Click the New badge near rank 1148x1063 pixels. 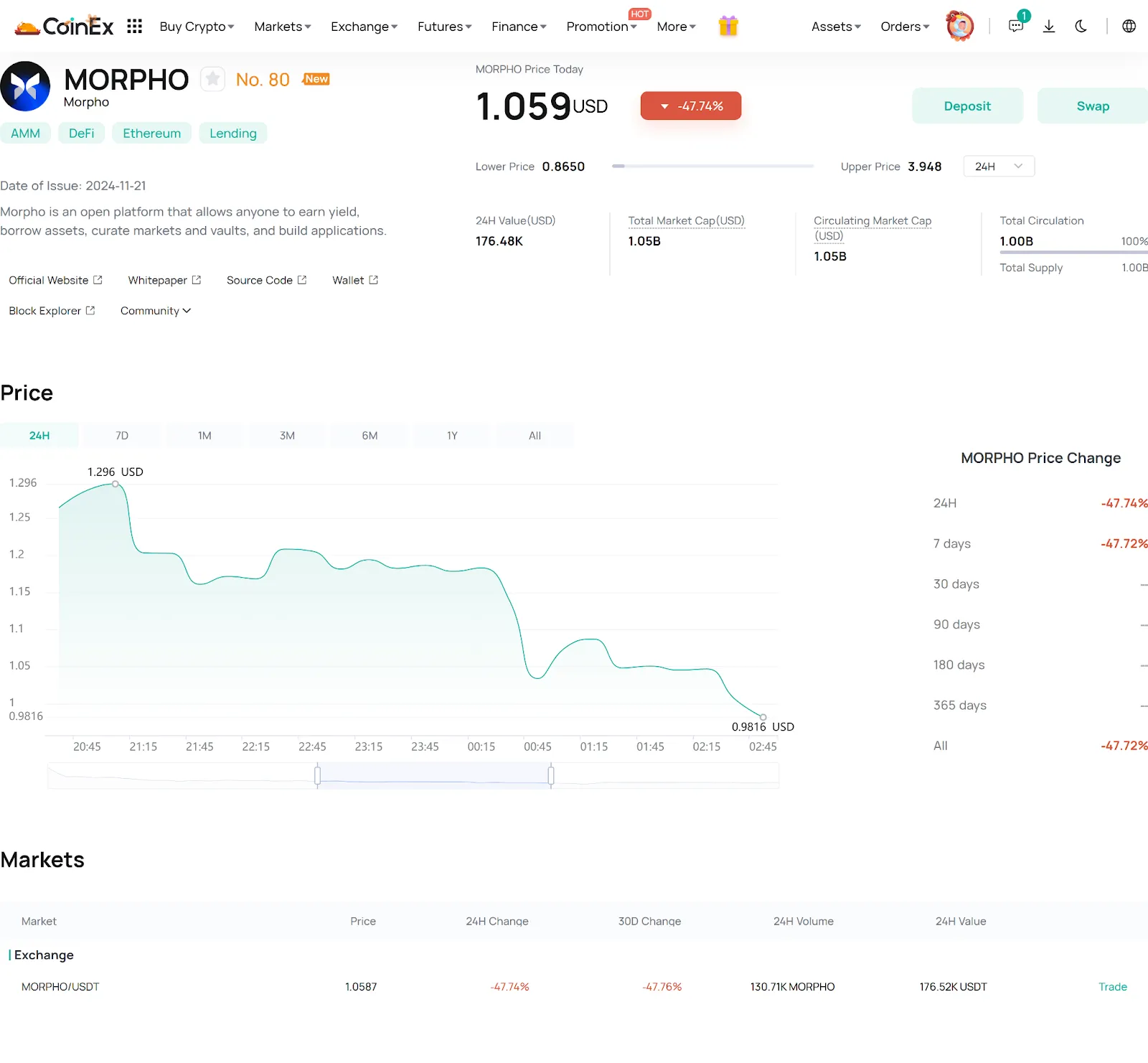pos(316,79)
